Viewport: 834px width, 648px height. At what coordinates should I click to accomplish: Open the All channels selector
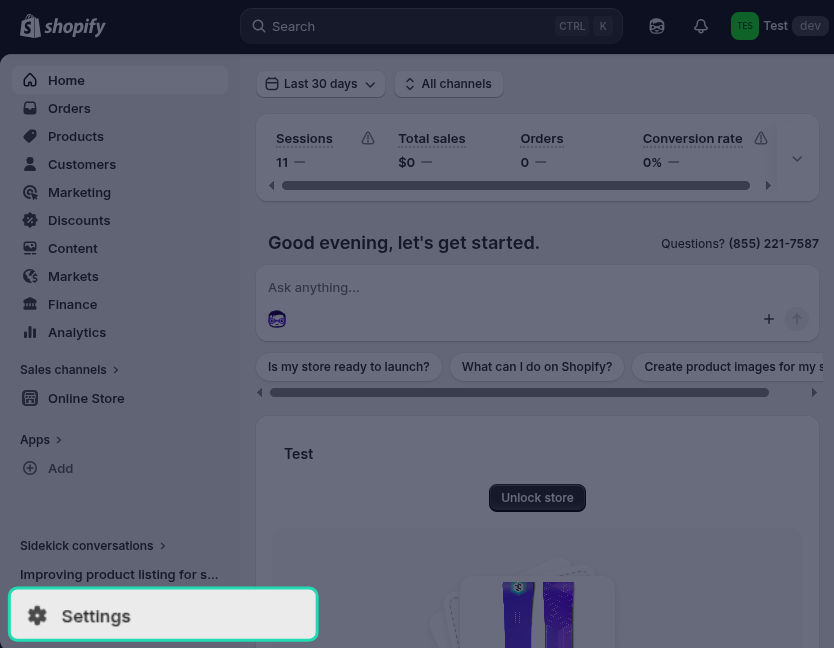449,84
